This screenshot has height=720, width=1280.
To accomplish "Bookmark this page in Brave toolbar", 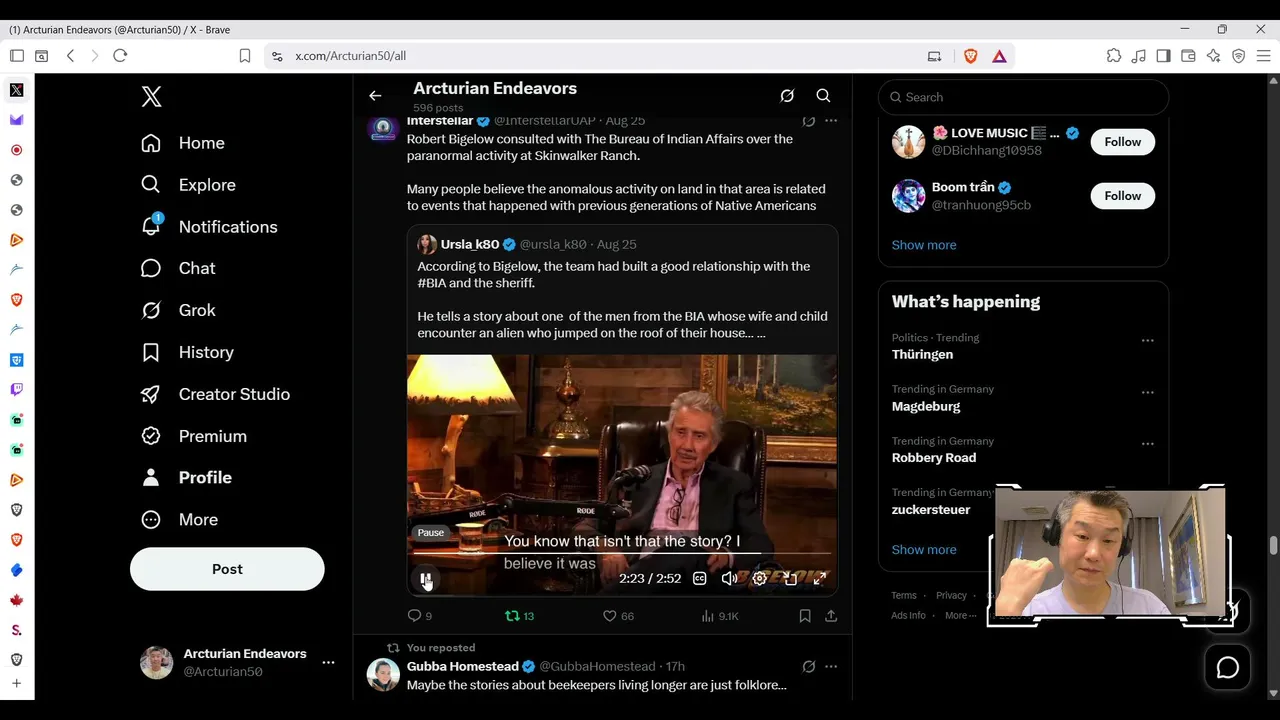I will (245, 56).
